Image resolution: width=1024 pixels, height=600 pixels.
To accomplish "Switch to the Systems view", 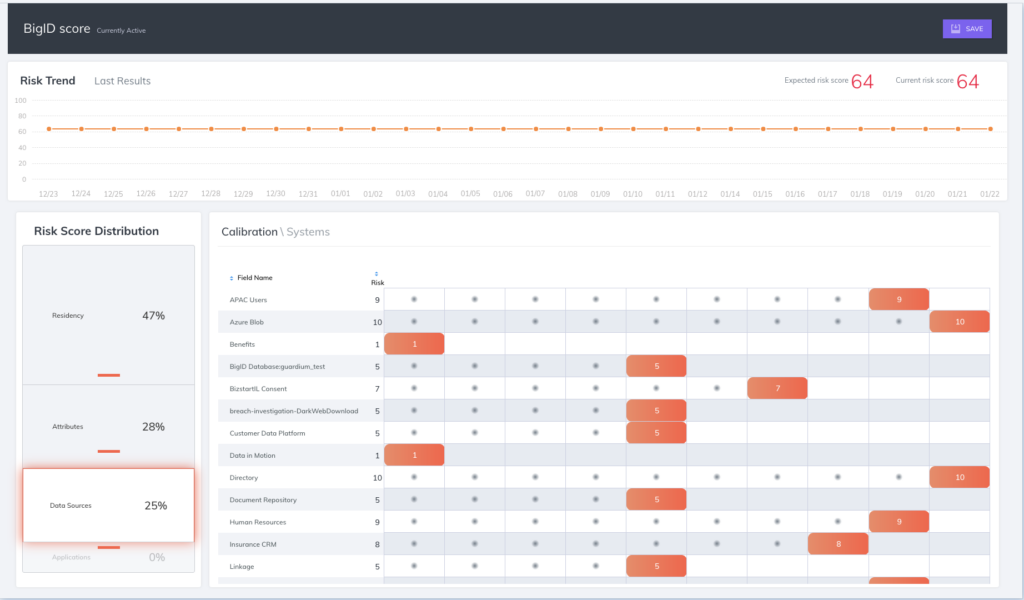I will point(308,232).
